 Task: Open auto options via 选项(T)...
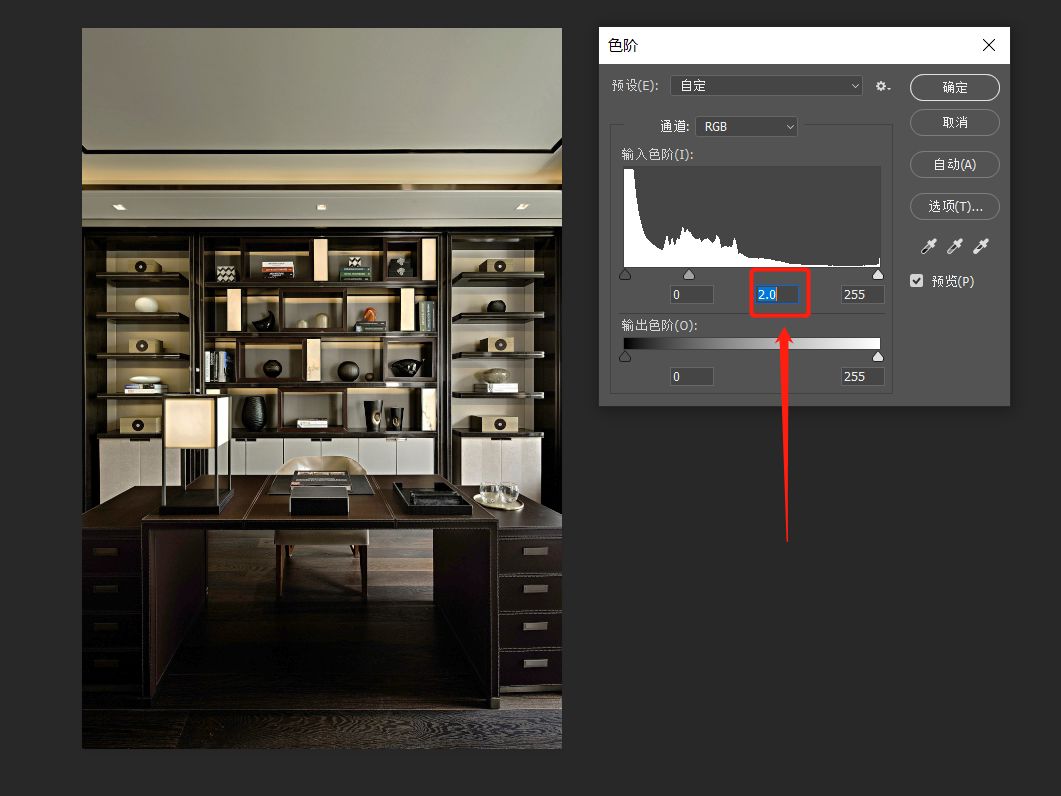click(954, 206)
